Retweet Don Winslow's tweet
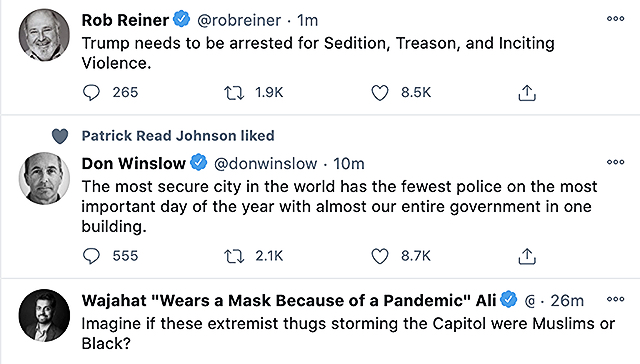640x364 pixels. [x=234, y=256]
